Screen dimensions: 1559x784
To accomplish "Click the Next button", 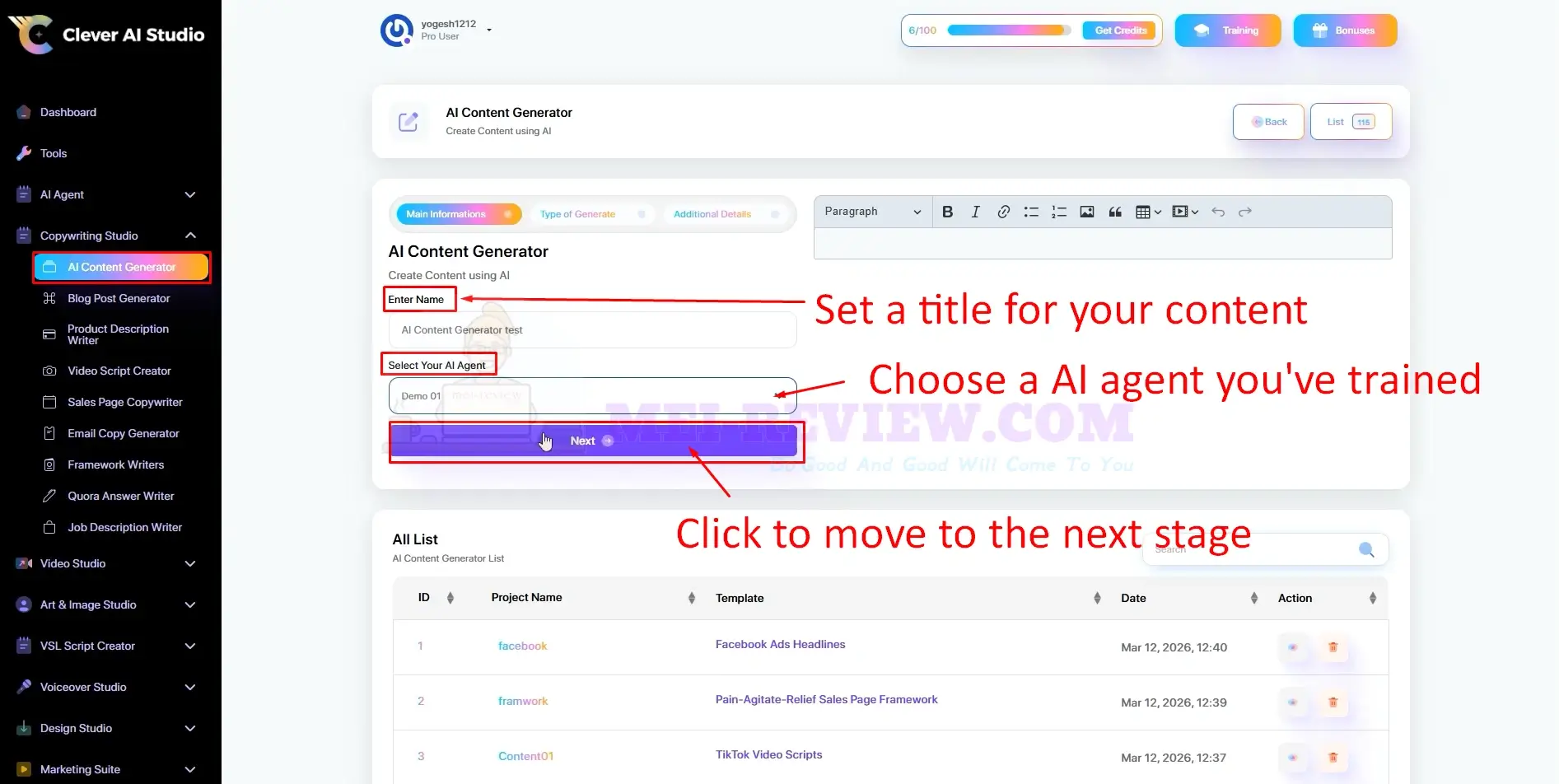I will point(593,441).
